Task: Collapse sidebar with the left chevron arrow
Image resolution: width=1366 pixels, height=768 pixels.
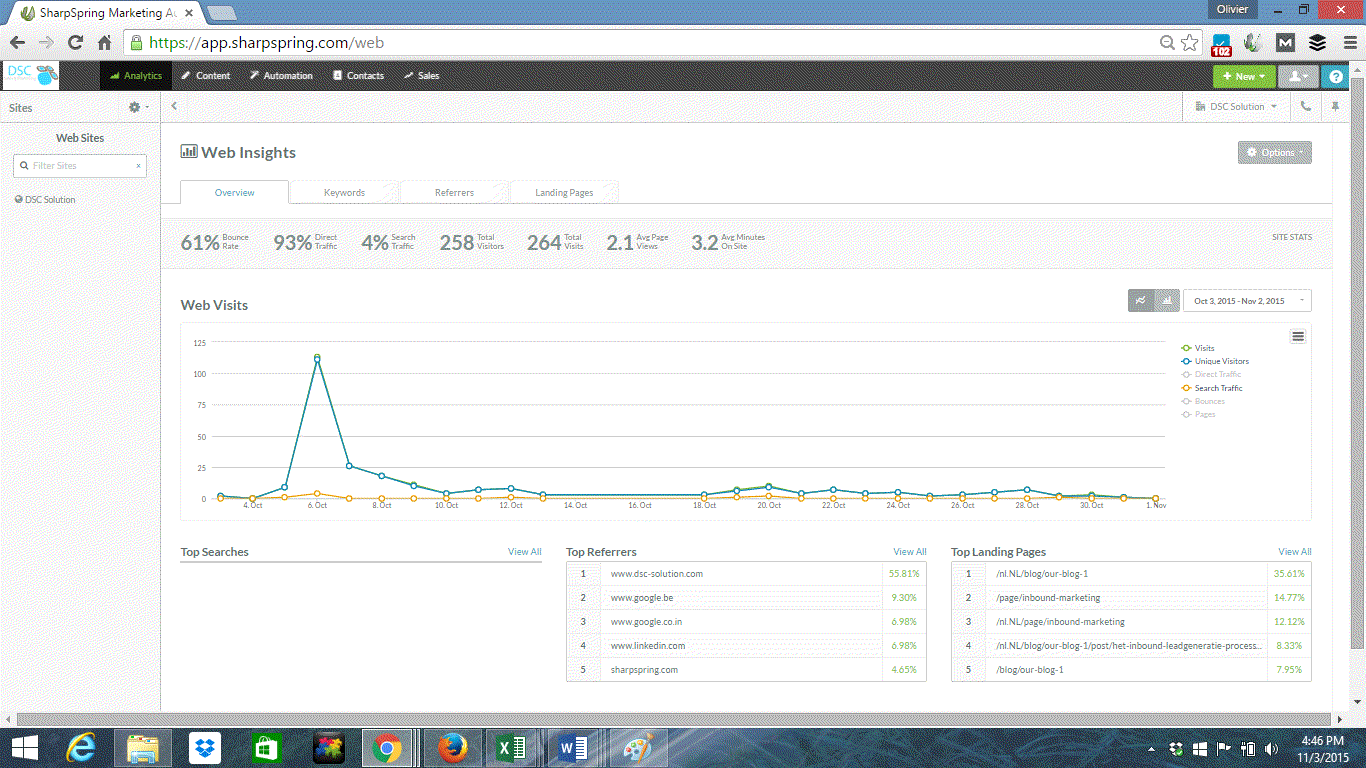Action: [174, 106]
